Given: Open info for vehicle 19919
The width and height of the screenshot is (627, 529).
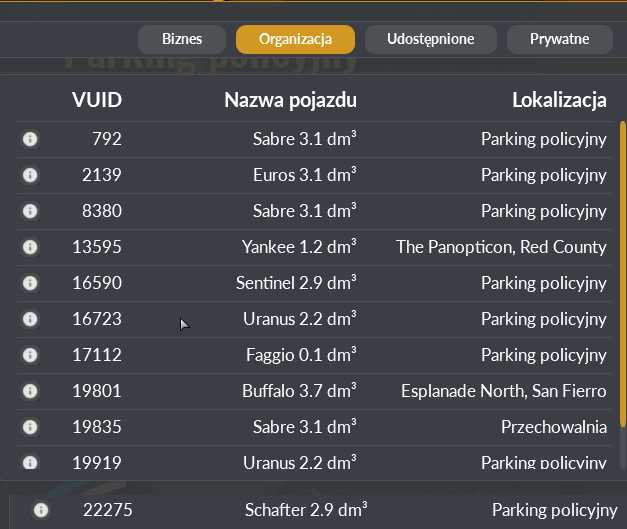Looking at the screenshot, I should (x=30, y=462).
